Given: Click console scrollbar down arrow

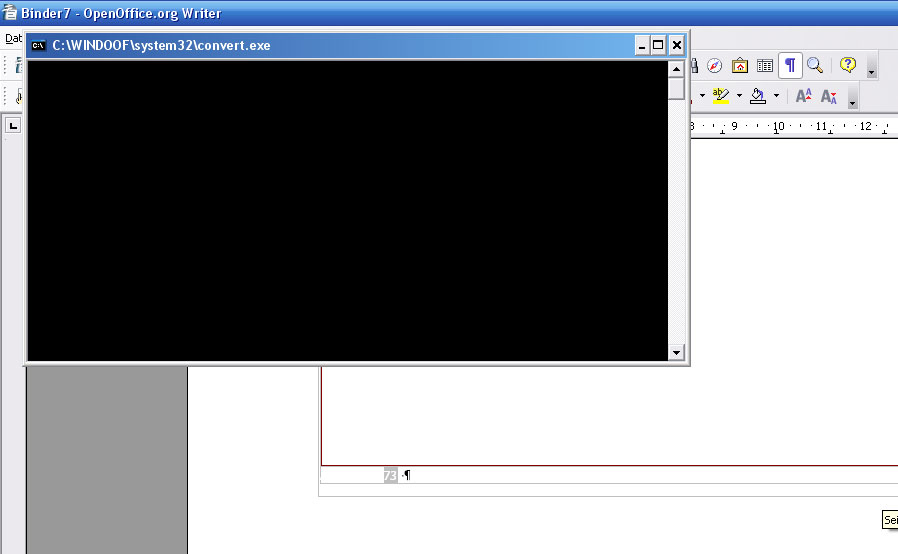Looking at the screenshot, I should 676,352.
